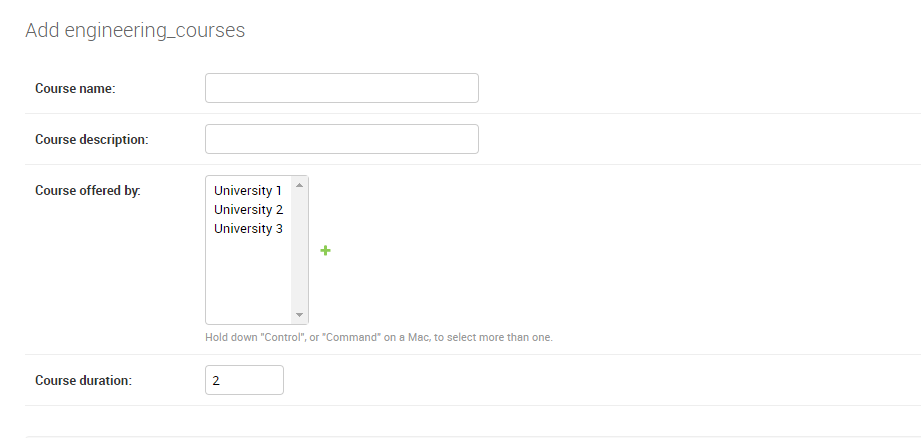The height and width of the screenshot is (438, 921).
Task: Choose University 3 from the list
Action: point(248,229)
